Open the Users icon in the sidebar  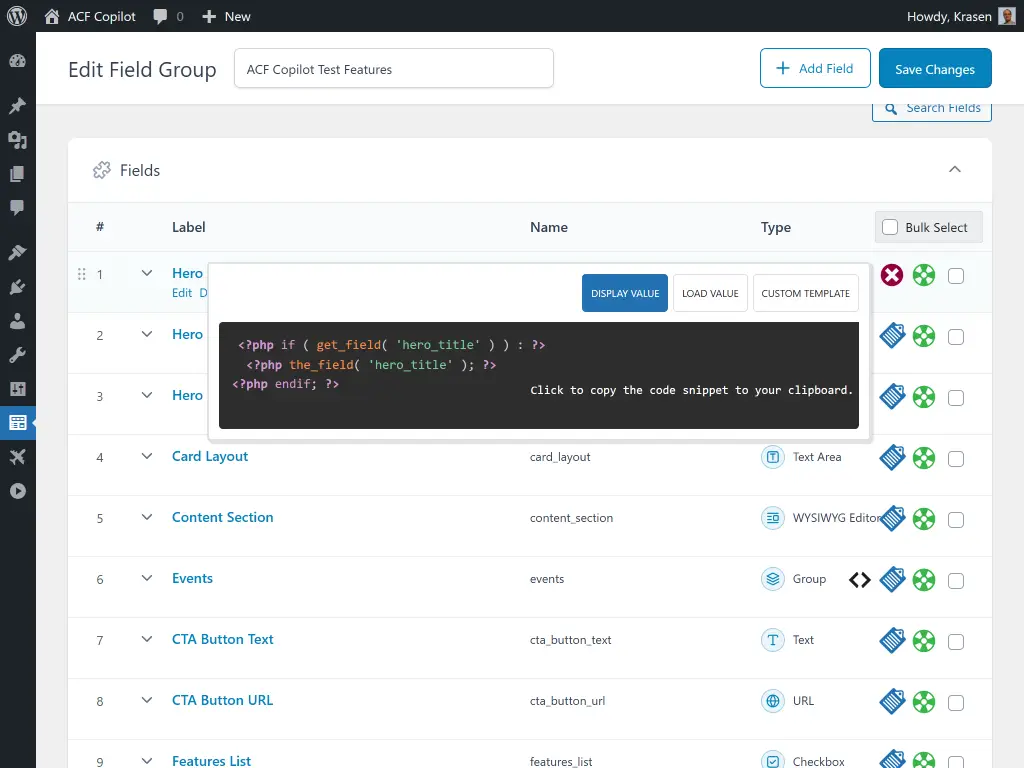[x=18, y=321]
